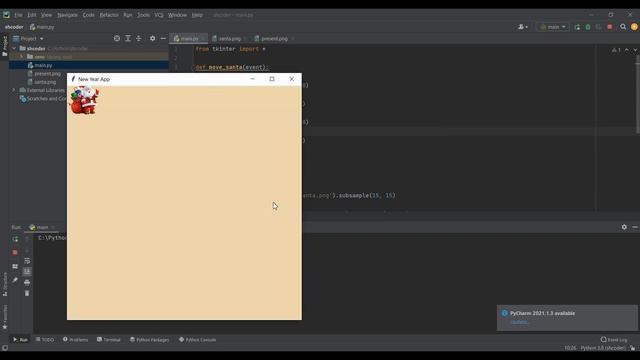Image resolution: width=640 pixels, height=360 pixels.
Task: Open the user account icon menu
Action: [523, 27]
